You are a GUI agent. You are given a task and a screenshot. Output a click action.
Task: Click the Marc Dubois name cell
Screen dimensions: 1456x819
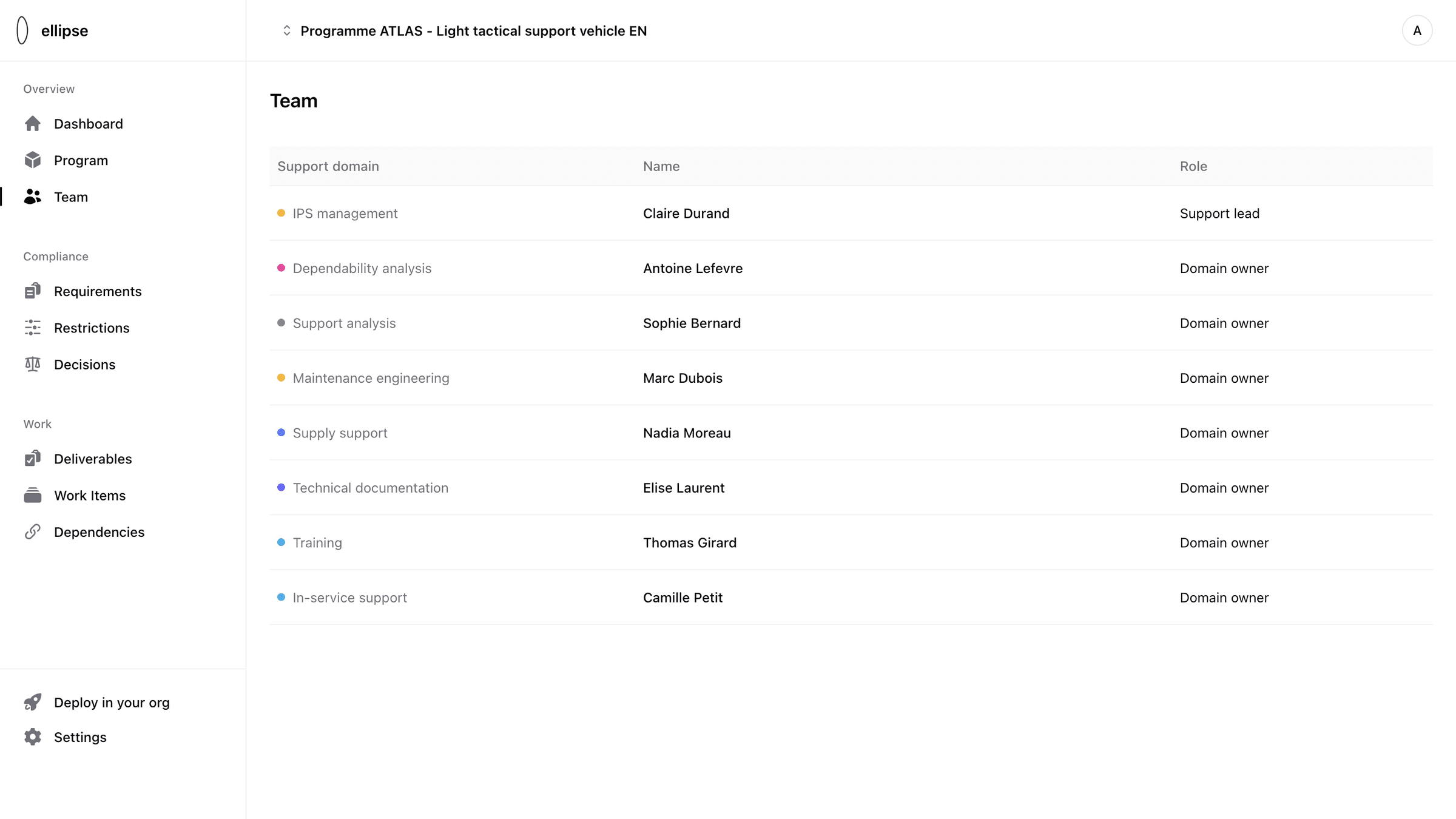click(682, 377)
